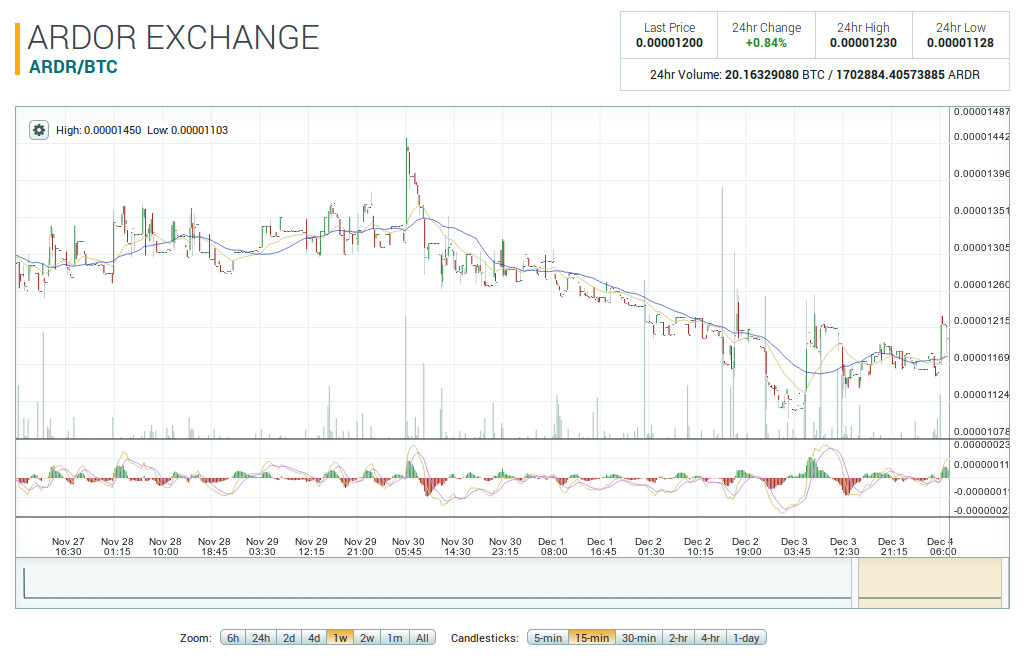Click the 0.00001442 price axis label
The height and width of the screenshot is (669, 1029).
coord(981,137)
